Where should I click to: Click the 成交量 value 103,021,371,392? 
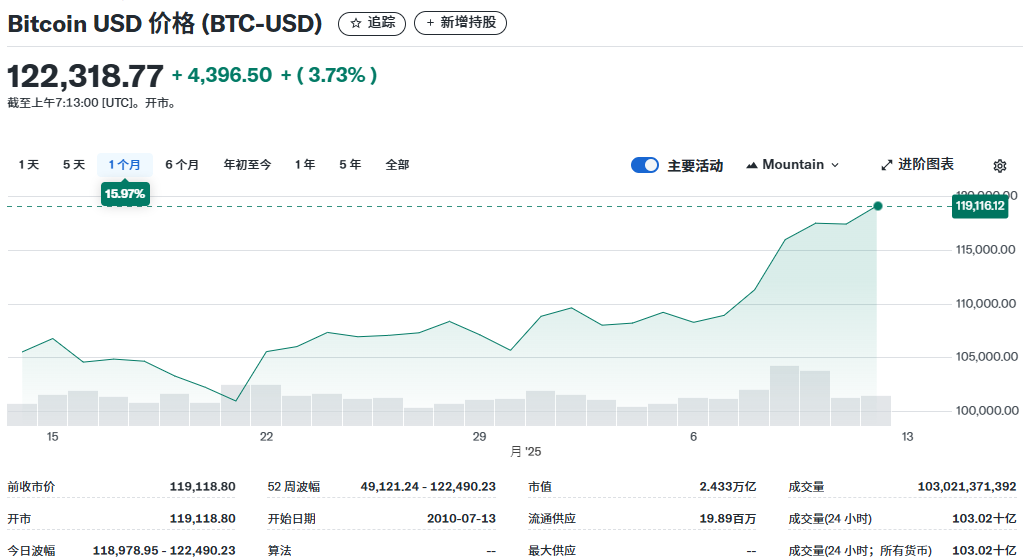(967, 487)
